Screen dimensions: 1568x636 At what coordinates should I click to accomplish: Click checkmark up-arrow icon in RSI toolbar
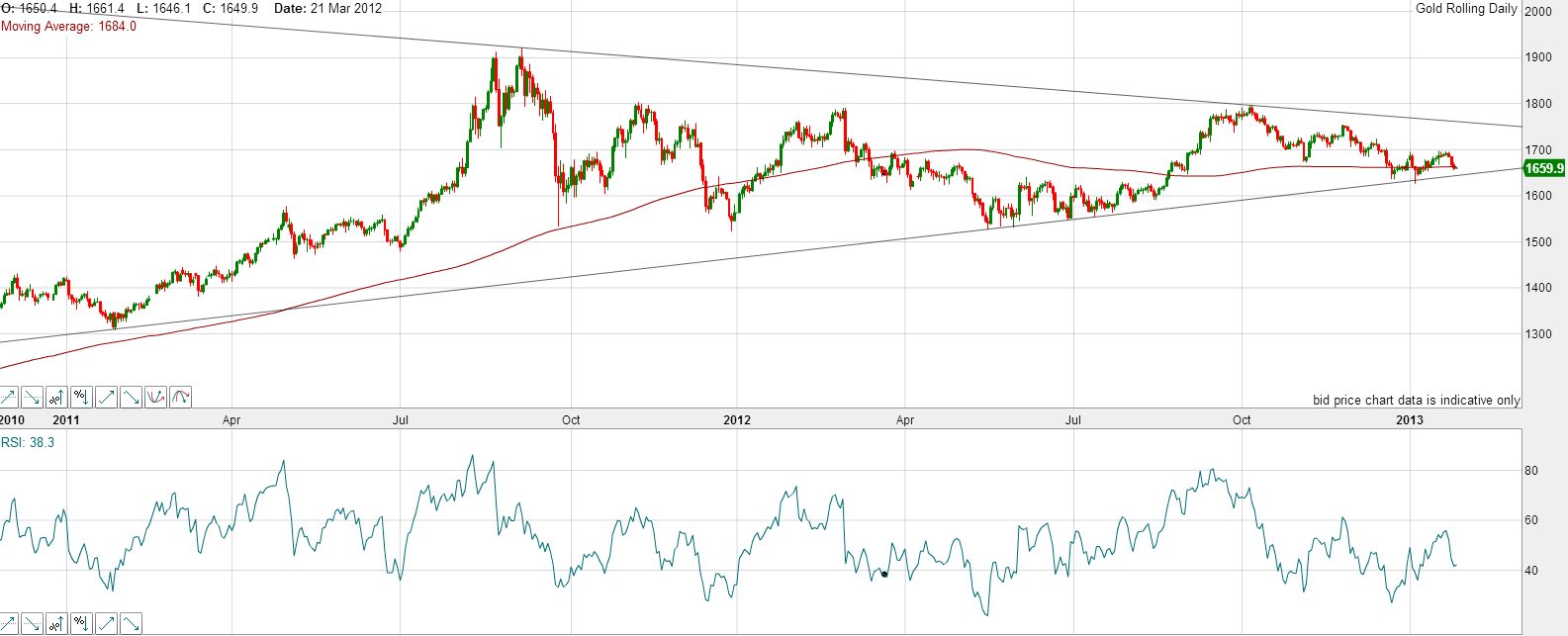point(106,624)
